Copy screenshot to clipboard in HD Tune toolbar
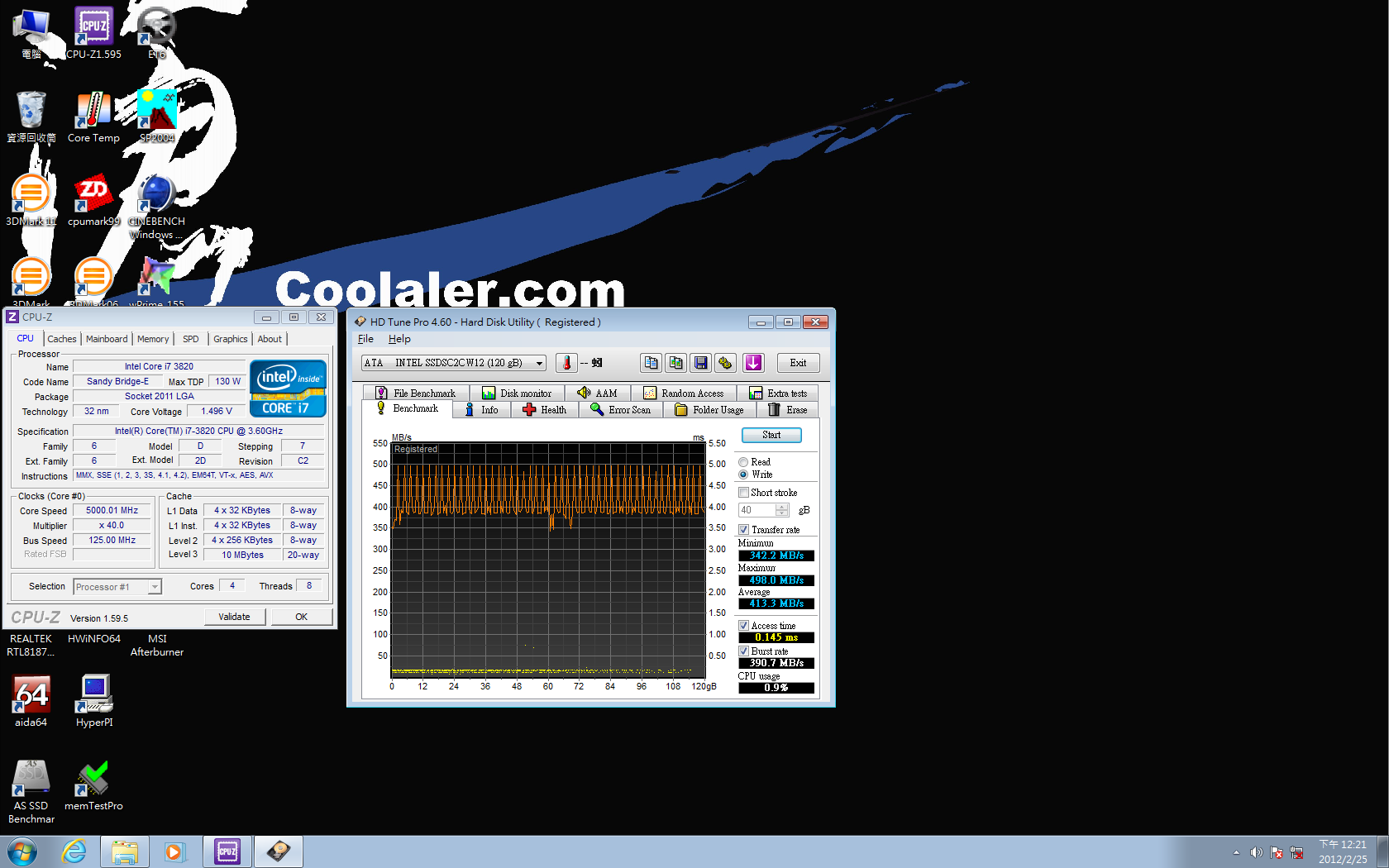 pyautogui.click(x=676, y=363)
